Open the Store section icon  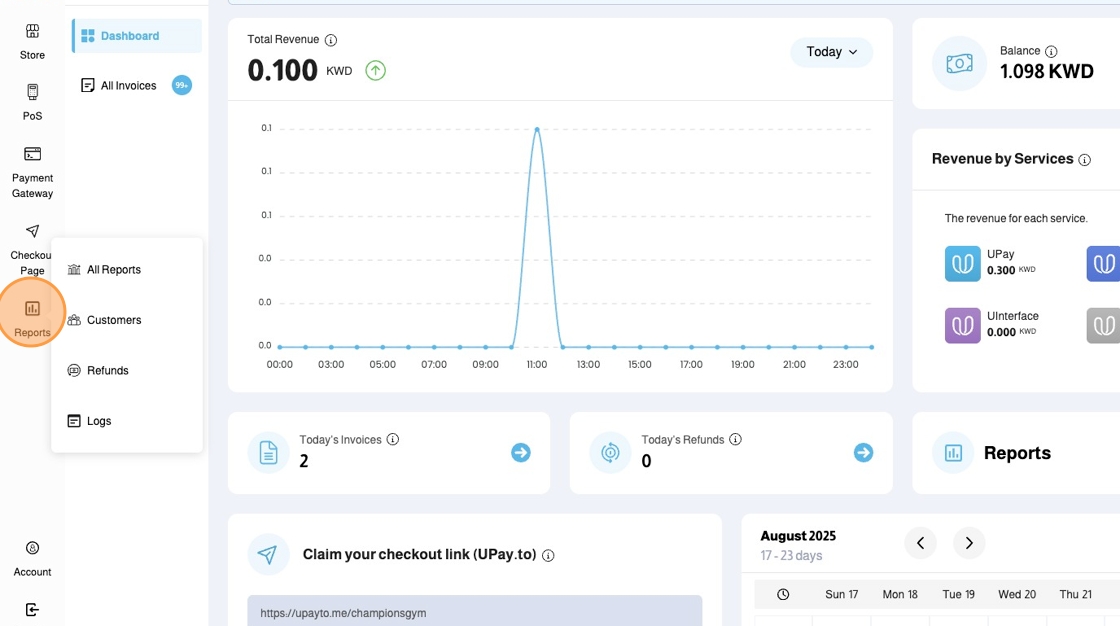pyautogui.click(x=32, y=32)
